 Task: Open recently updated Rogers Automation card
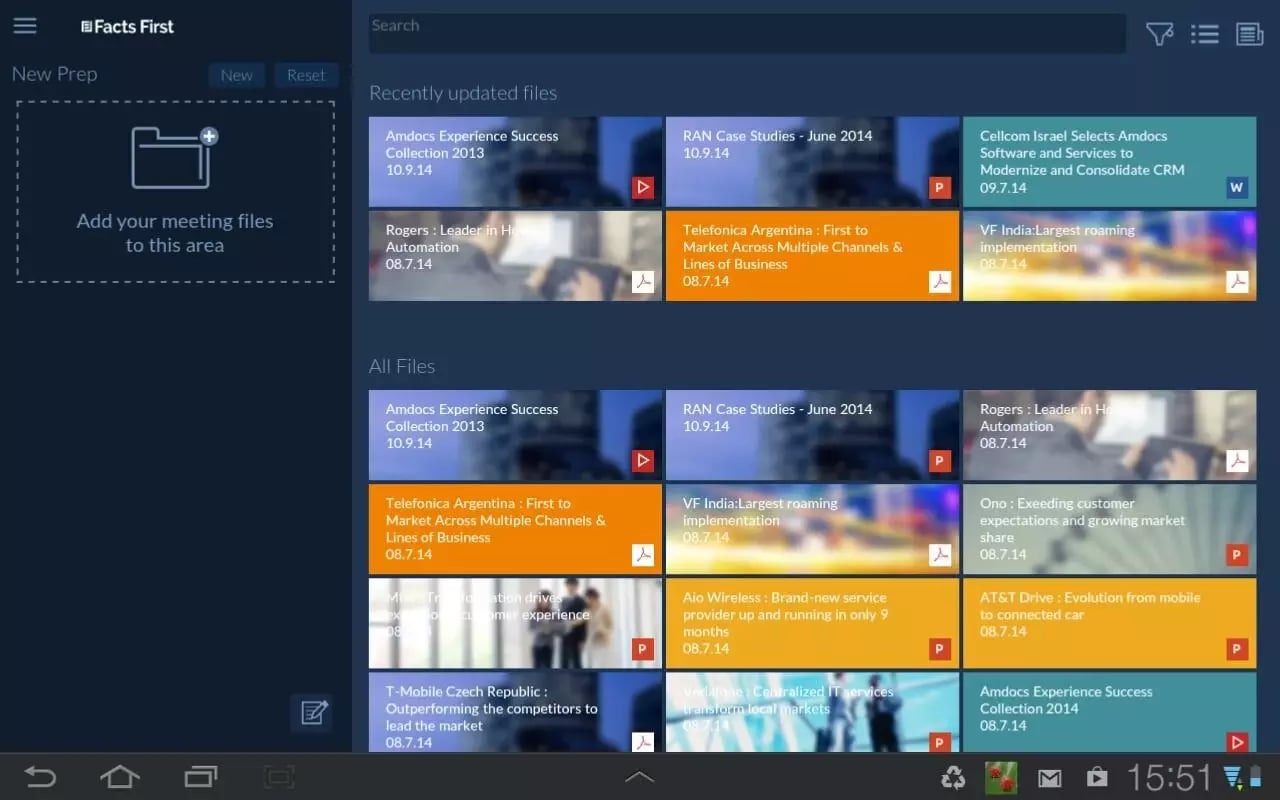515,256
